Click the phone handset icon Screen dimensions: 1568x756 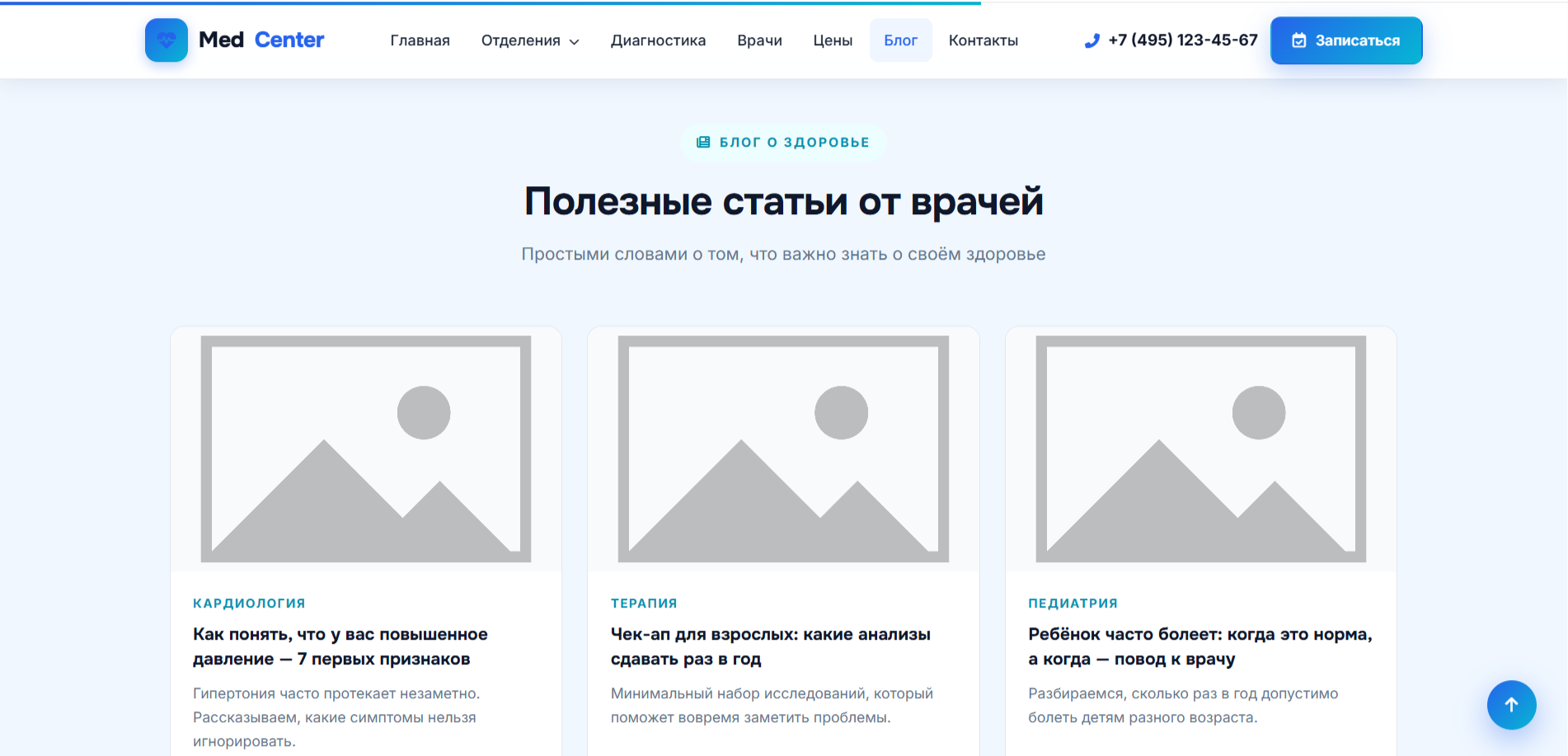pyautogui.click(x=1091, y=40)
